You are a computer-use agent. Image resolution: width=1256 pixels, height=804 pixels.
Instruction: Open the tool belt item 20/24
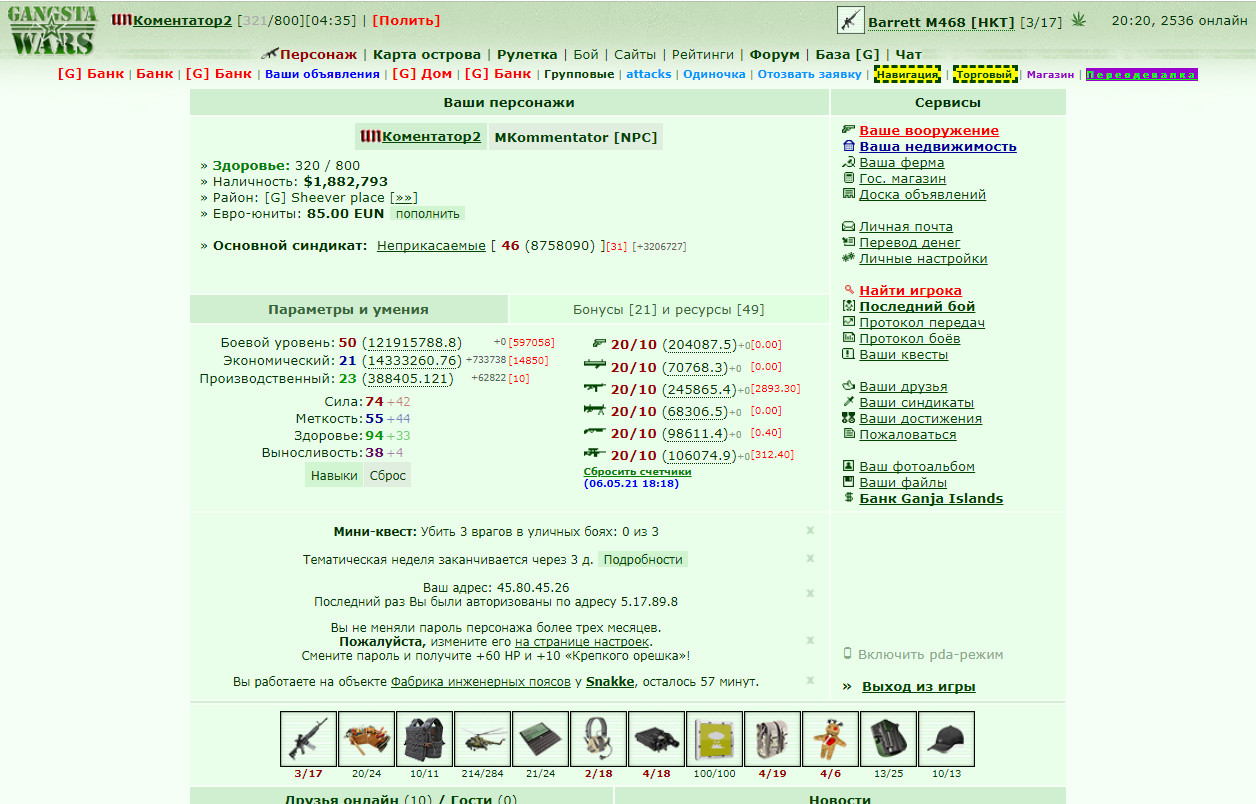click(366, 739)
